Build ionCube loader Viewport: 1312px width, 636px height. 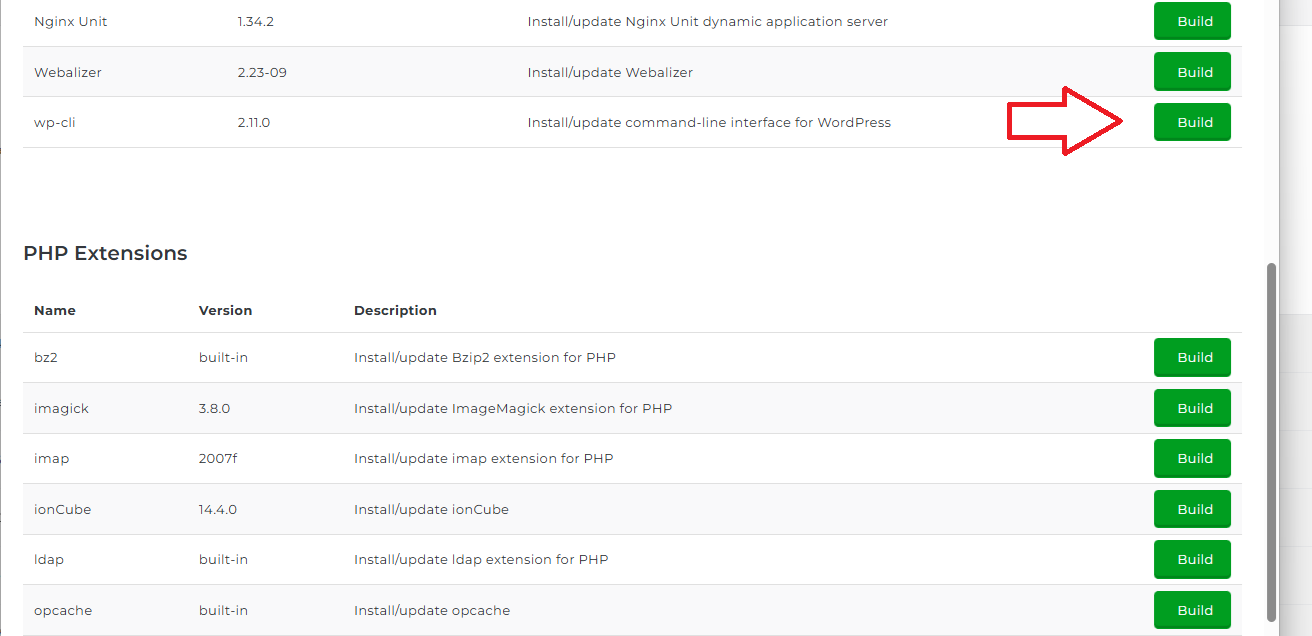[1192, 509]
